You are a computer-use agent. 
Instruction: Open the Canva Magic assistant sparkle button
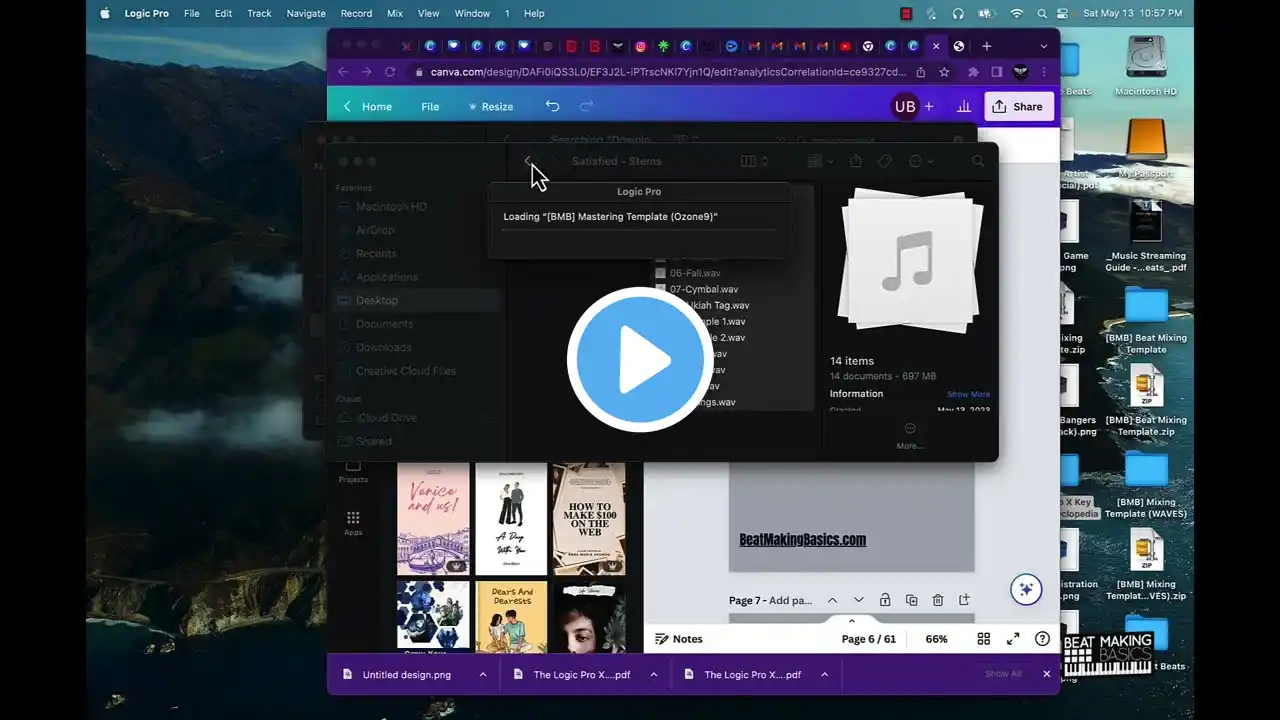click(x=1025, y=590)
